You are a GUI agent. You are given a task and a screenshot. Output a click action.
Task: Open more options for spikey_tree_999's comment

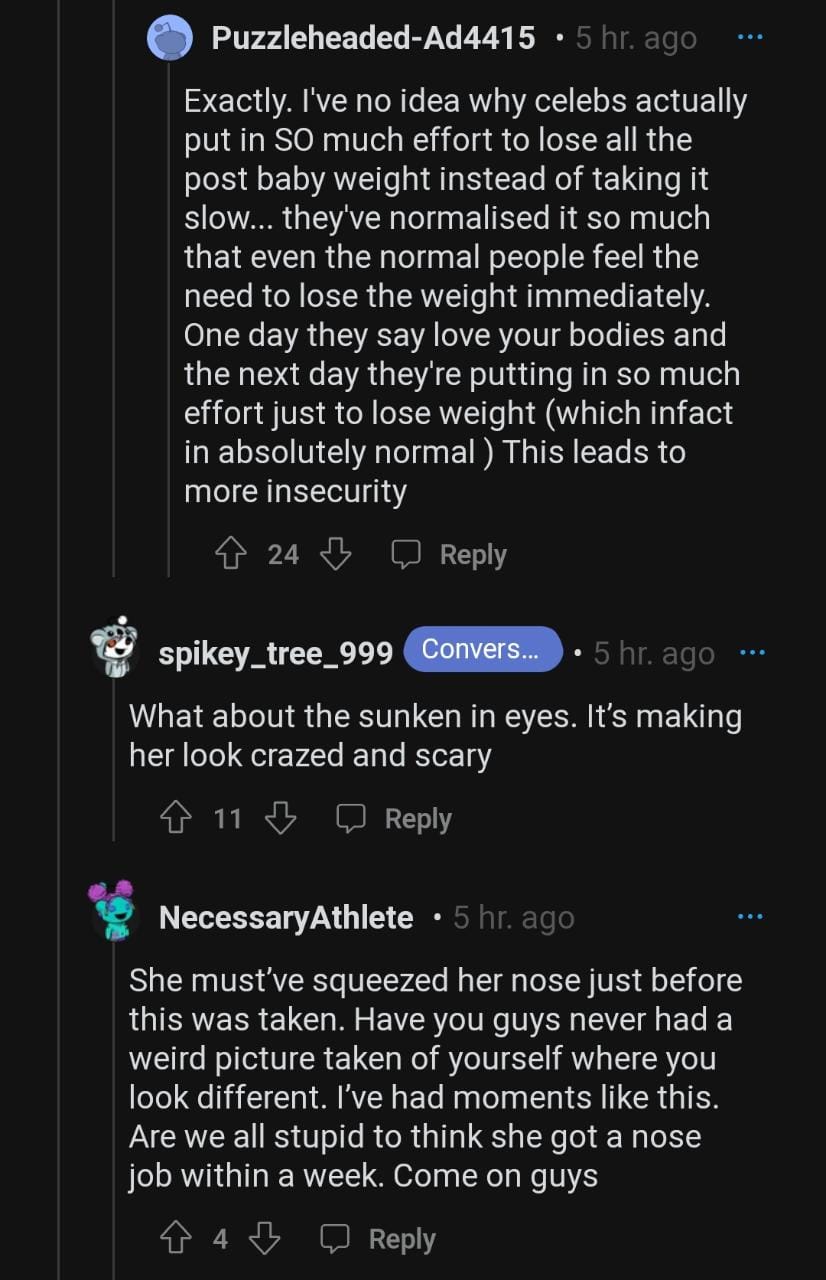pyautogui.click(x=751, y=653)
